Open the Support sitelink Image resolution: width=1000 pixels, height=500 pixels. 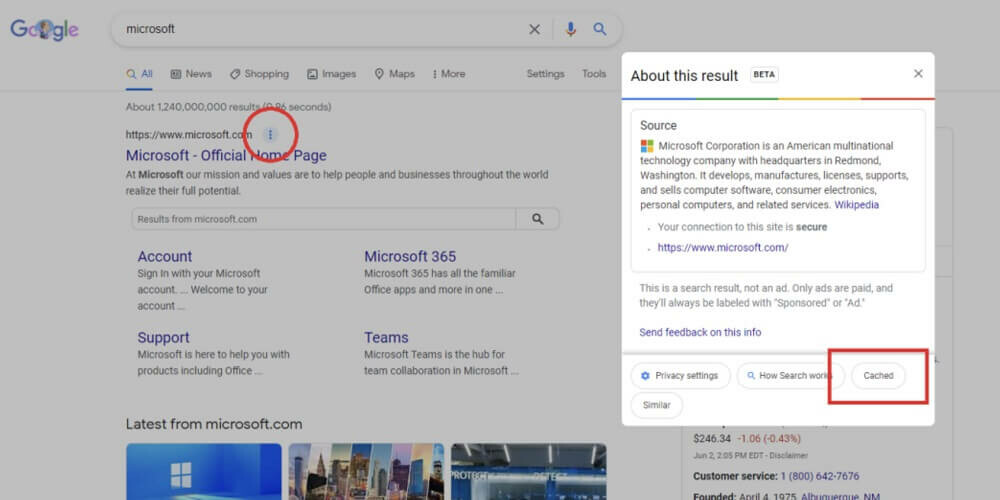[163, 337]
